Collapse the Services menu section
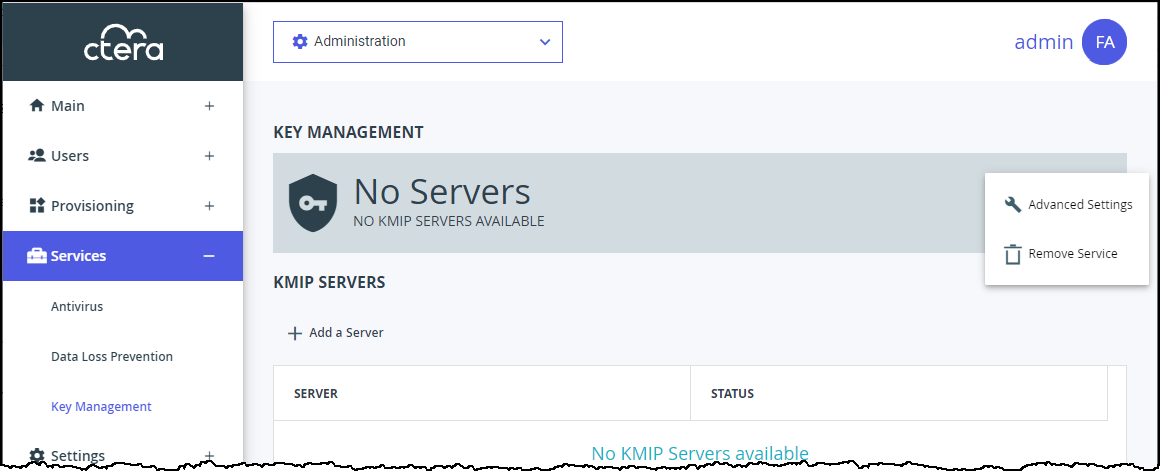The height and width of the screenshot is (471, 1160). coord(209,256)
